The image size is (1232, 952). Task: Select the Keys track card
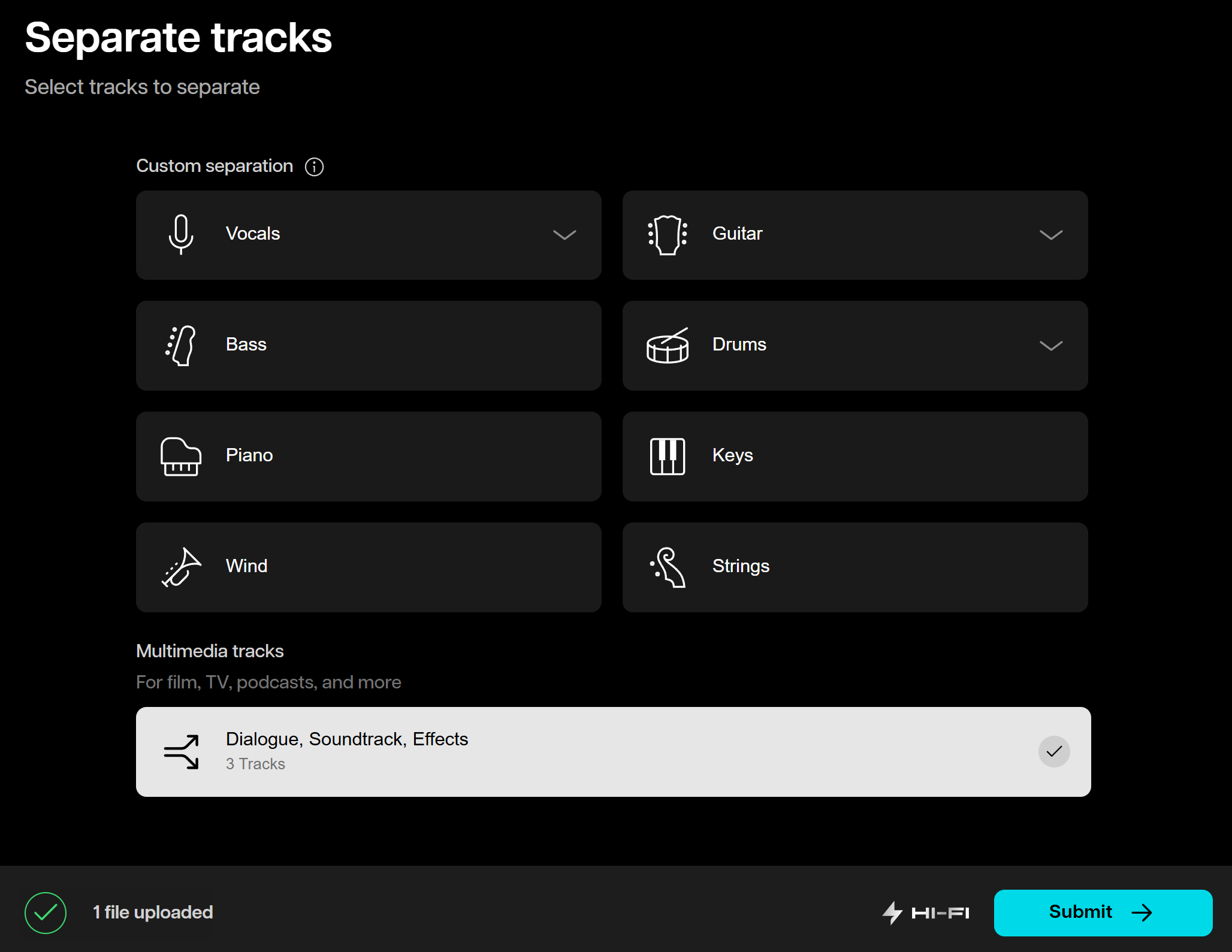[x=855, y=457]
